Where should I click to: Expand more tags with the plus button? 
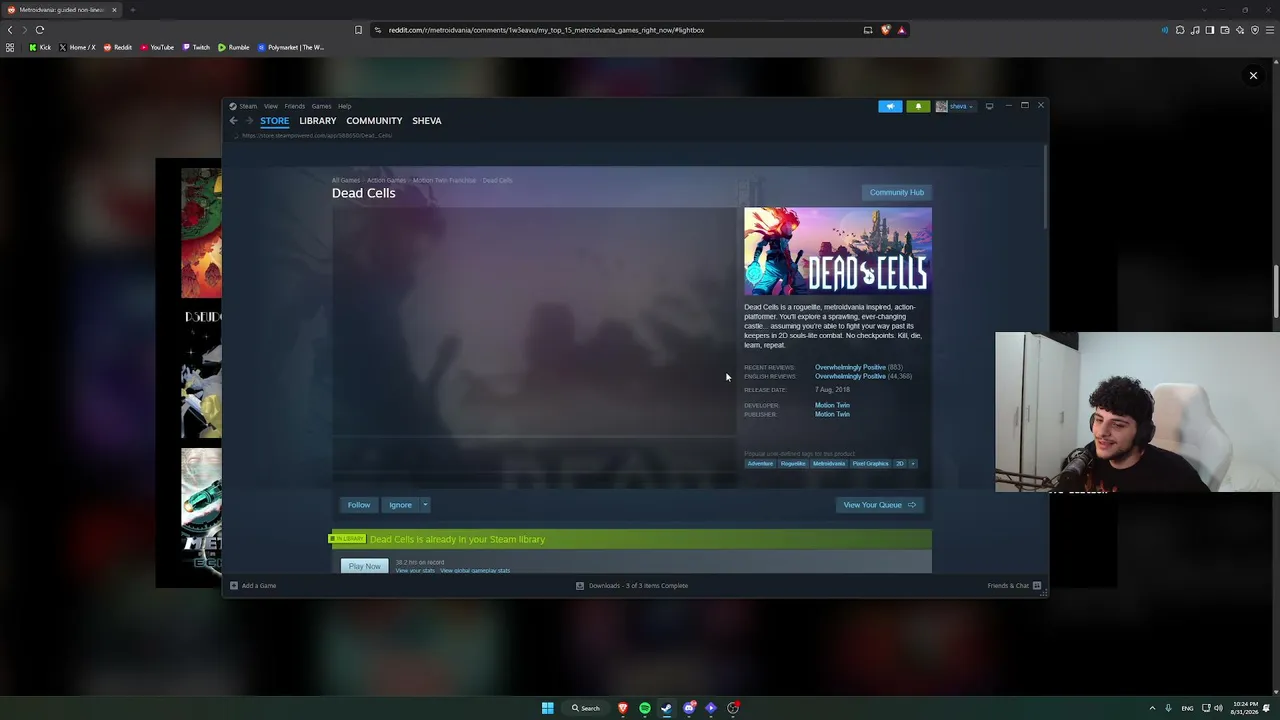pyautogui.click(x=912, y=464)
